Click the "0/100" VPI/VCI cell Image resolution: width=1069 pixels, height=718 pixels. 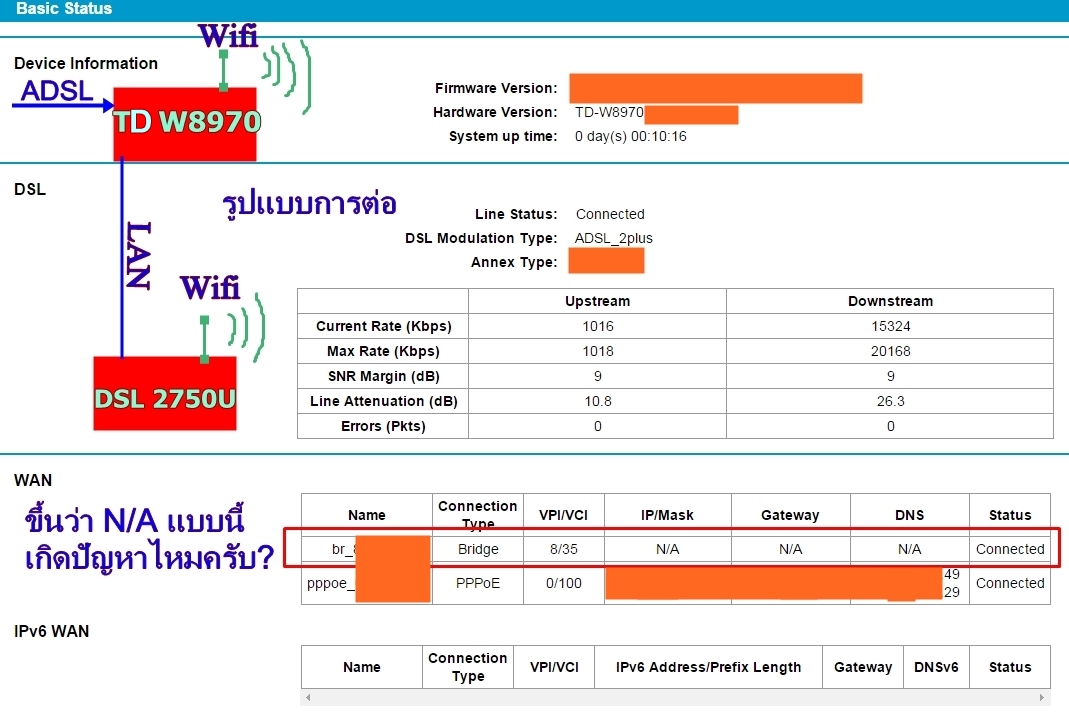(x=563, y=583)
